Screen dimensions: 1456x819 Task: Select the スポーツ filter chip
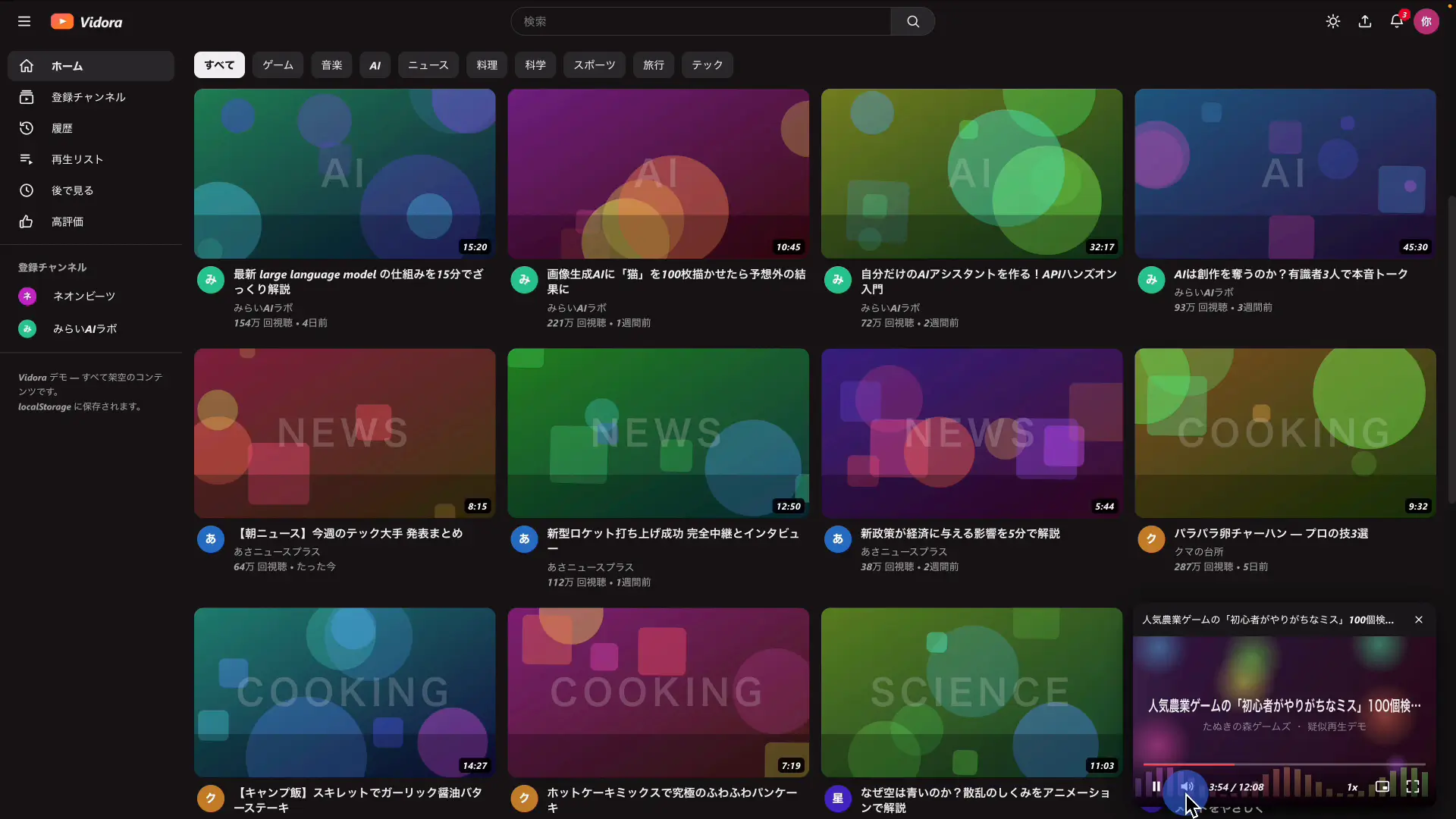(595, 65)
